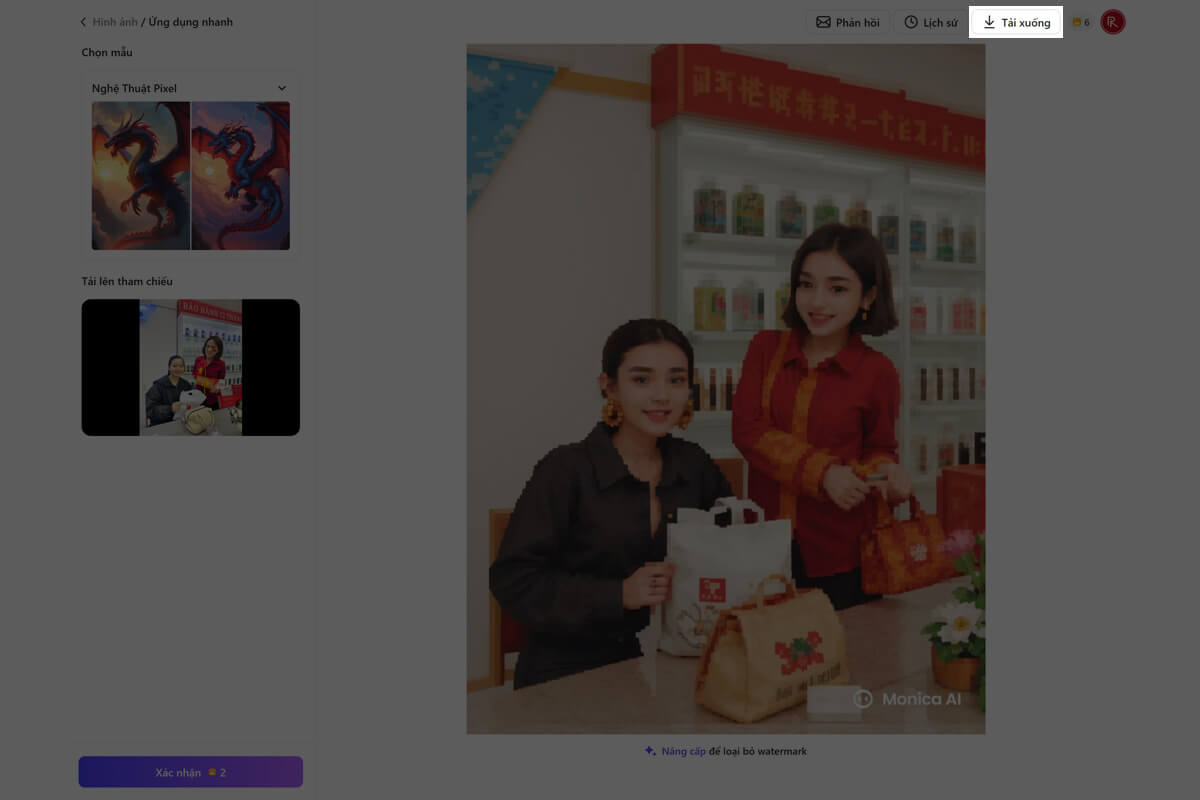Expand the Nghệ Thuật Pixel dropdown chevron
Screen dimensions: 1200x800
point(282,88)
